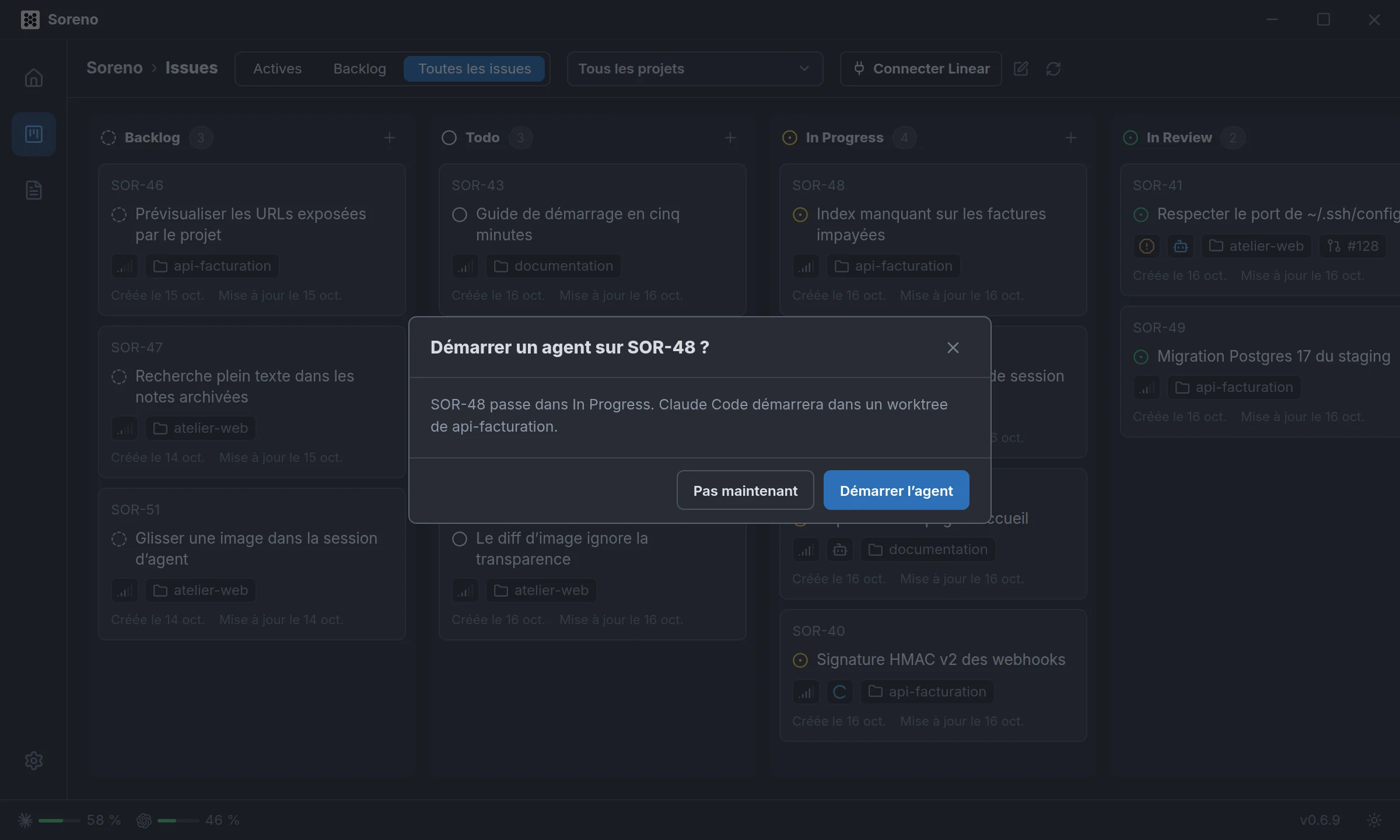Switch to the Actives tab
The width and height of the screenshot is (1400, 840).
277,69
